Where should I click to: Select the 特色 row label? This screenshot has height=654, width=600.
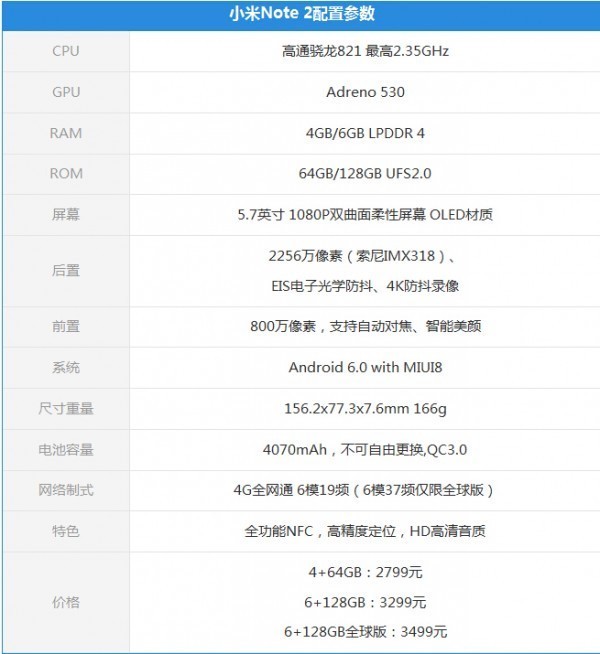pyautogui.click(x=66, y=531)
